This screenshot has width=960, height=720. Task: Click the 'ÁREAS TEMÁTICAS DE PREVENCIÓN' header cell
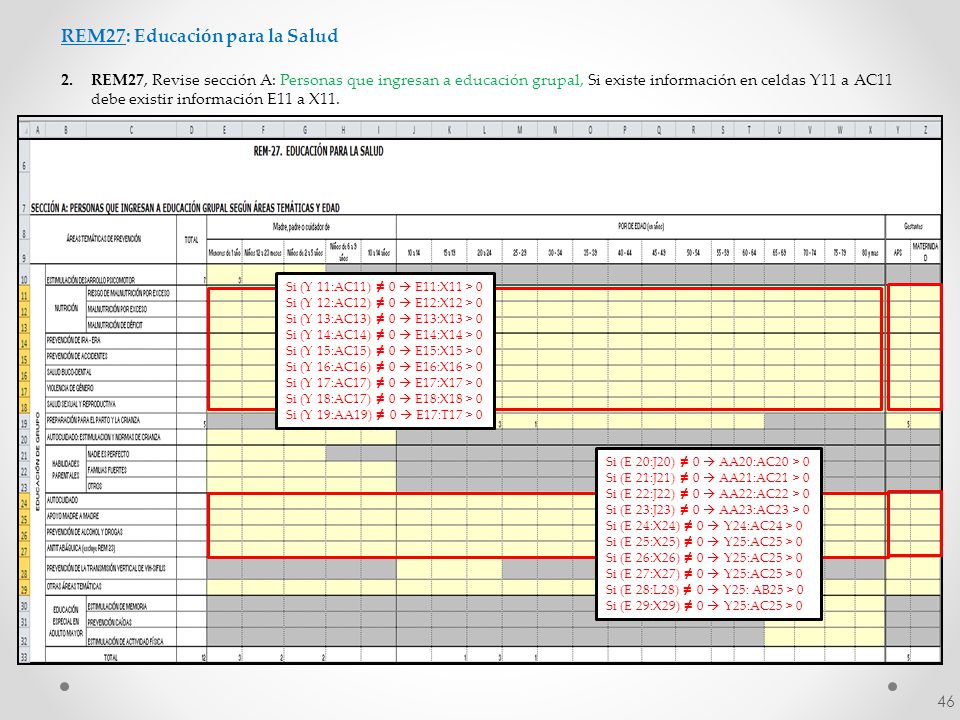[103, 238]
